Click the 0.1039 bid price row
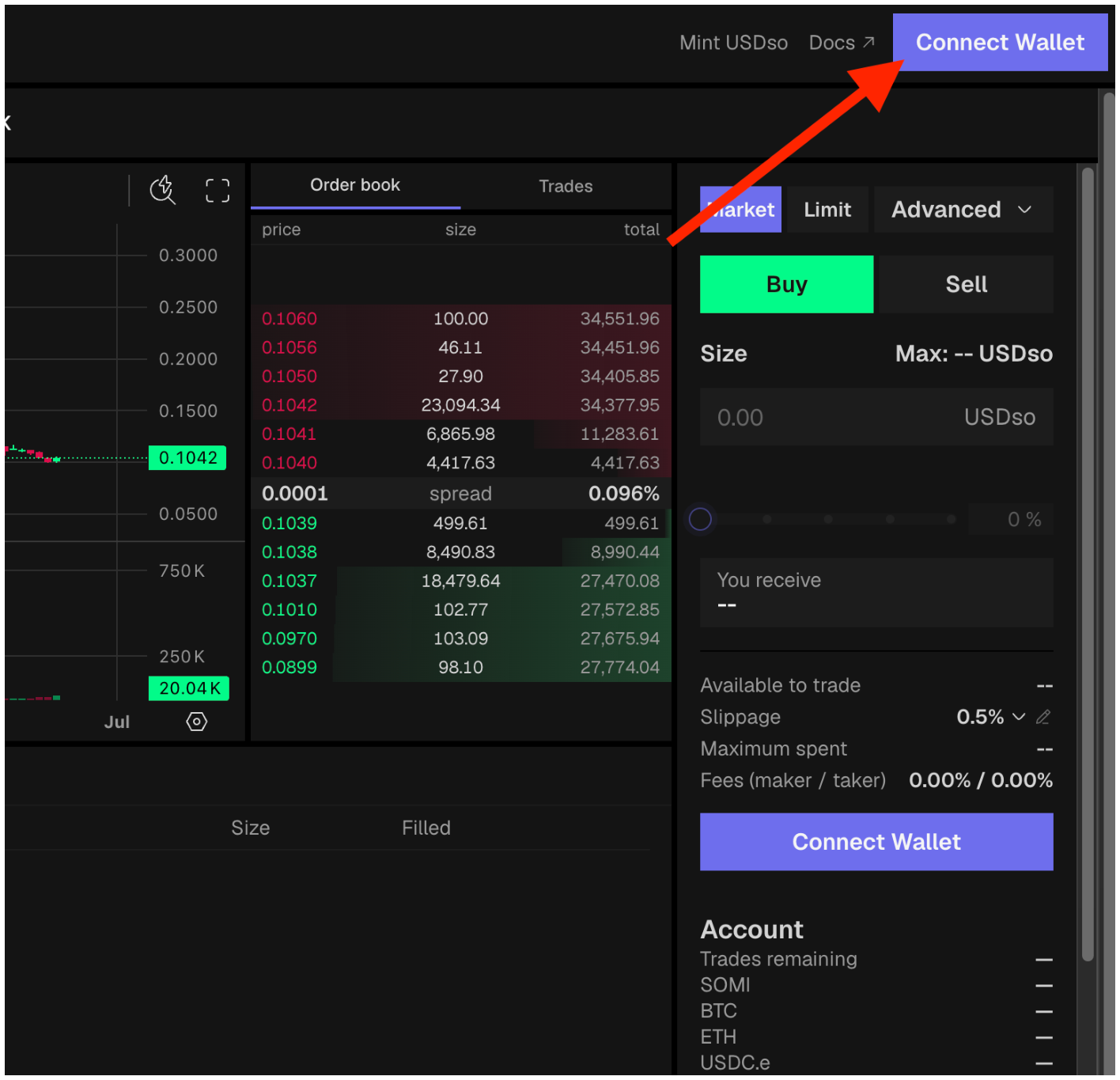Image resolution: width=1120 pixels, height=1080 pixels. 461,523
